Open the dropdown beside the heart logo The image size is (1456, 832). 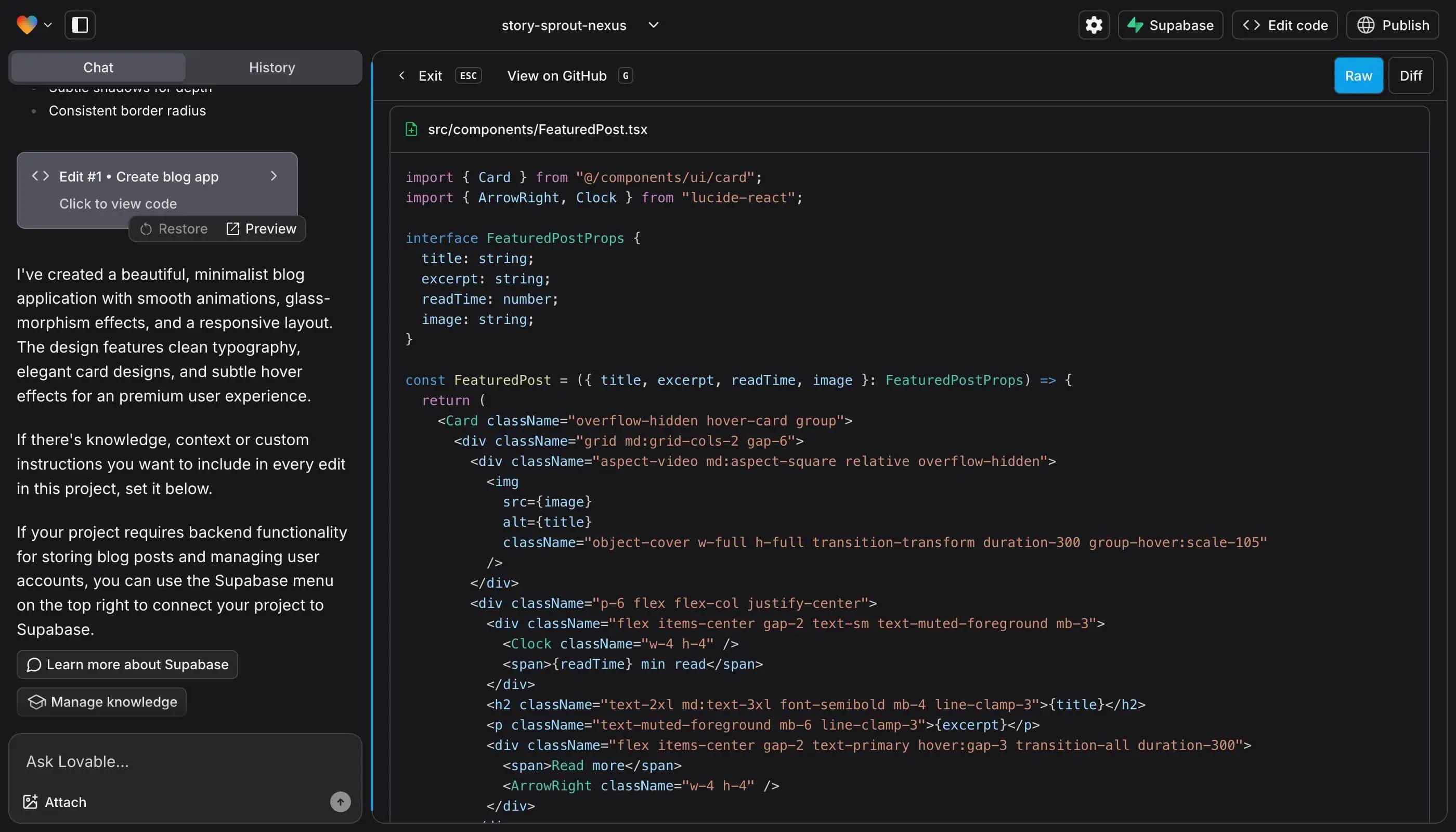pyautogui.click(x=48, y=24)
